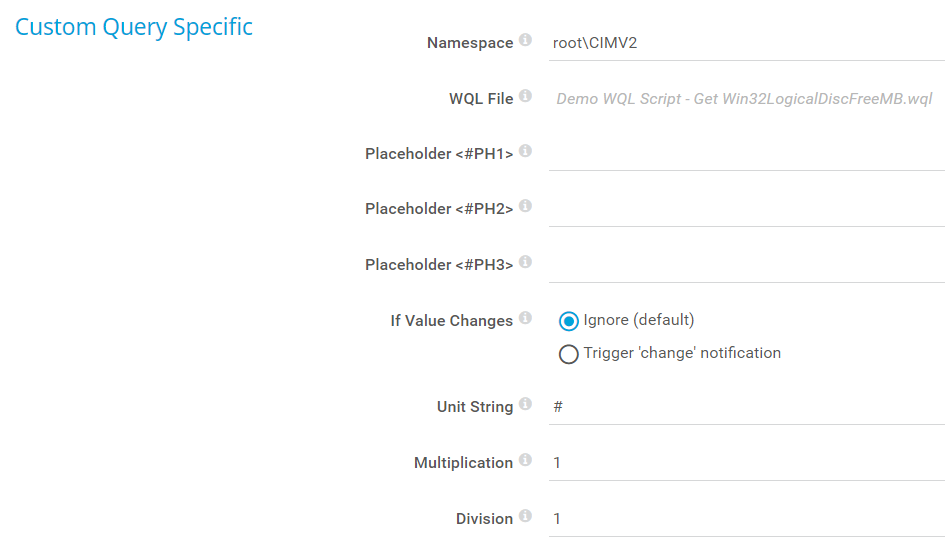Click the Division info icon

click(525, 517)
